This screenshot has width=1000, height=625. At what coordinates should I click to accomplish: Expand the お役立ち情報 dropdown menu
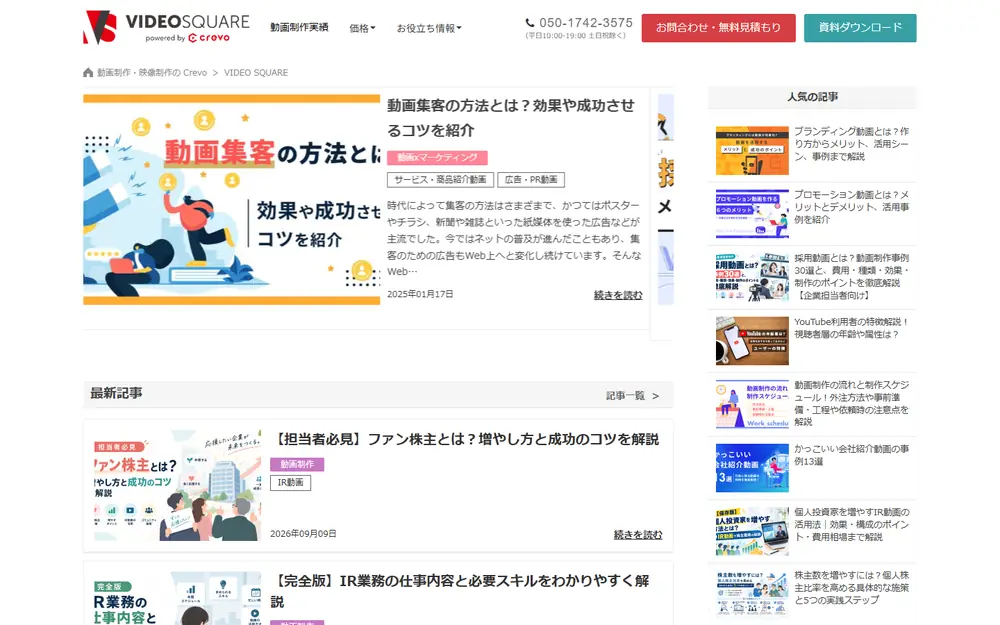[x=429, y=28]
